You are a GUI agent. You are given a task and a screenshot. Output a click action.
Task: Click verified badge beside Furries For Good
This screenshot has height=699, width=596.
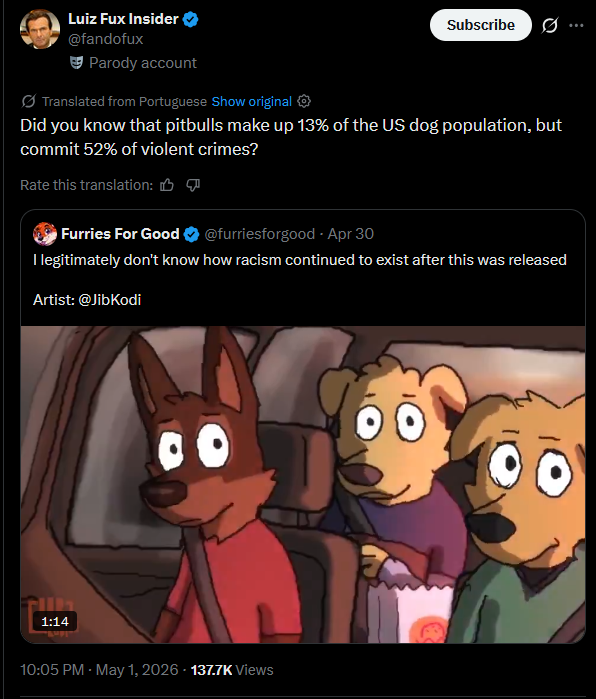tap(191, 234)
